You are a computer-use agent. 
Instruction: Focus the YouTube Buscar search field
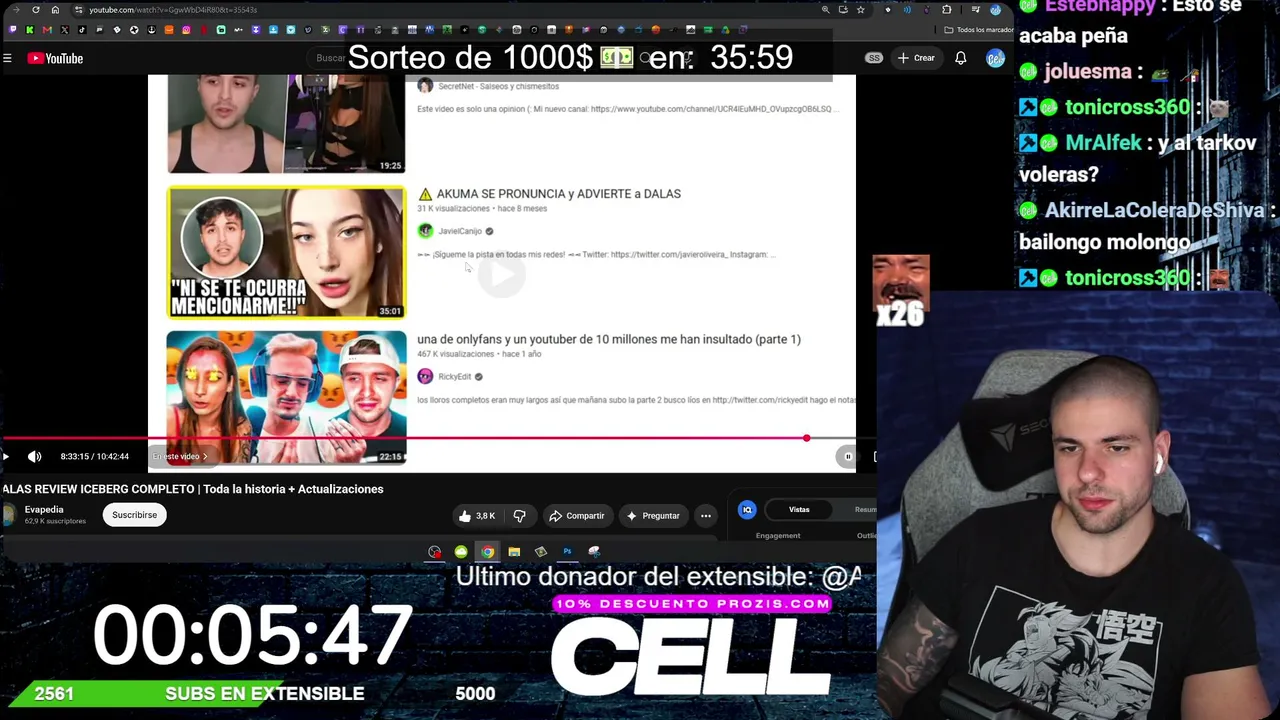tap(331, 58)
